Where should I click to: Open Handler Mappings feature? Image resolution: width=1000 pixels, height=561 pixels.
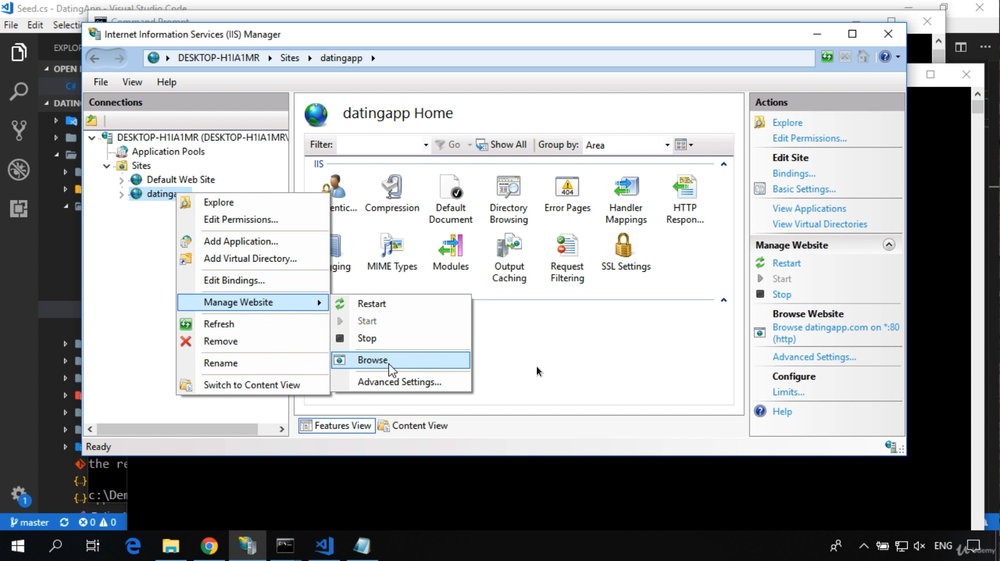pyautogui.click(x=626, y=199)
